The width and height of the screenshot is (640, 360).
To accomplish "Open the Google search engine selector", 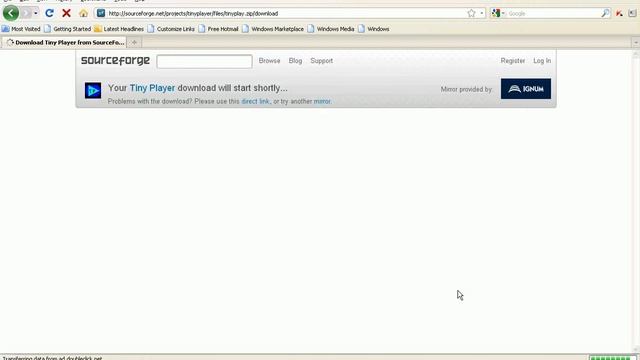I will pyautogui.click(x=498, y=13).
